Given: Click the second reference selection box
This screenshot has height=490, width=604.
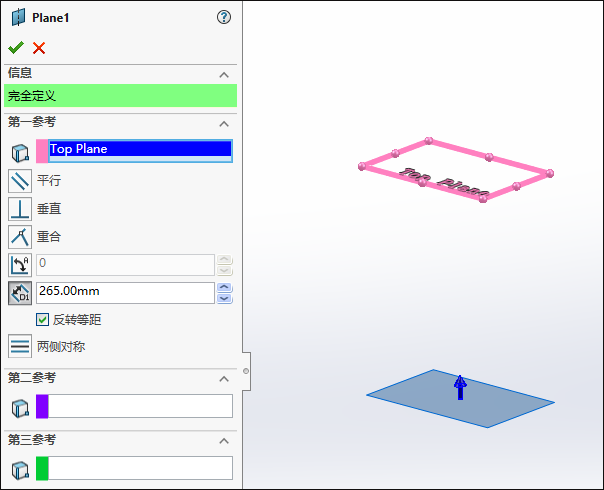Looking at the screenshot, I should [x=140, y=406].
